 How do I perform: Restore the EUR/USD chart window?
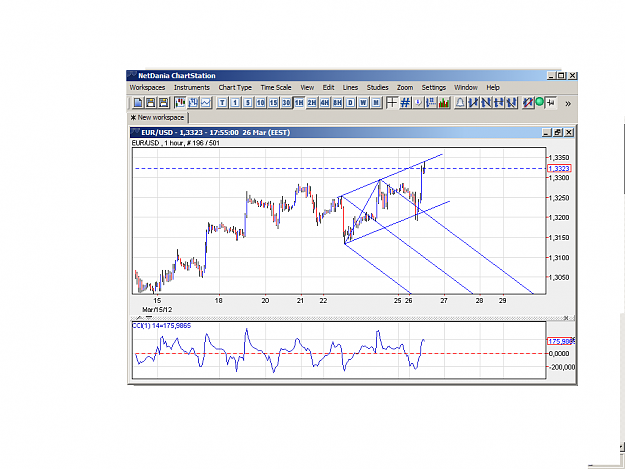pyautogui.click(x=558, y=132)
